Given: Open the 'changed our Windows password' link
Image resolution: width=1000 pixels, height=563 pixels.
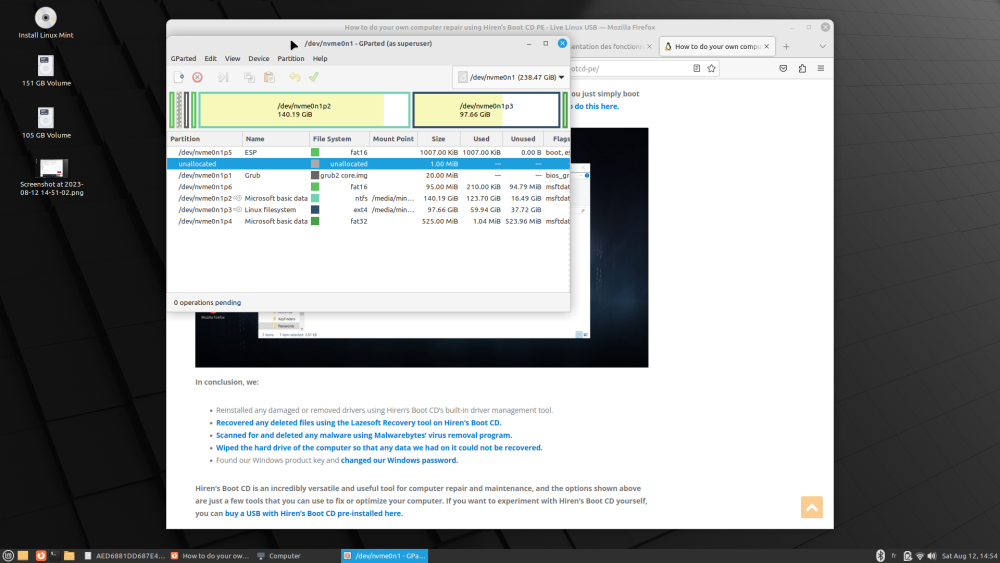Looking at the screenshot, I should click(x=399, y=460).
